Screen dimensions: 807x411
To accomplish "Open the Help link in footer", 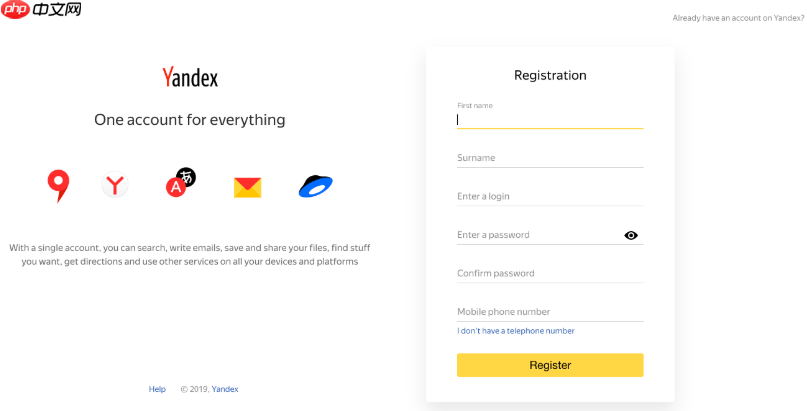I will coord(157,389).
